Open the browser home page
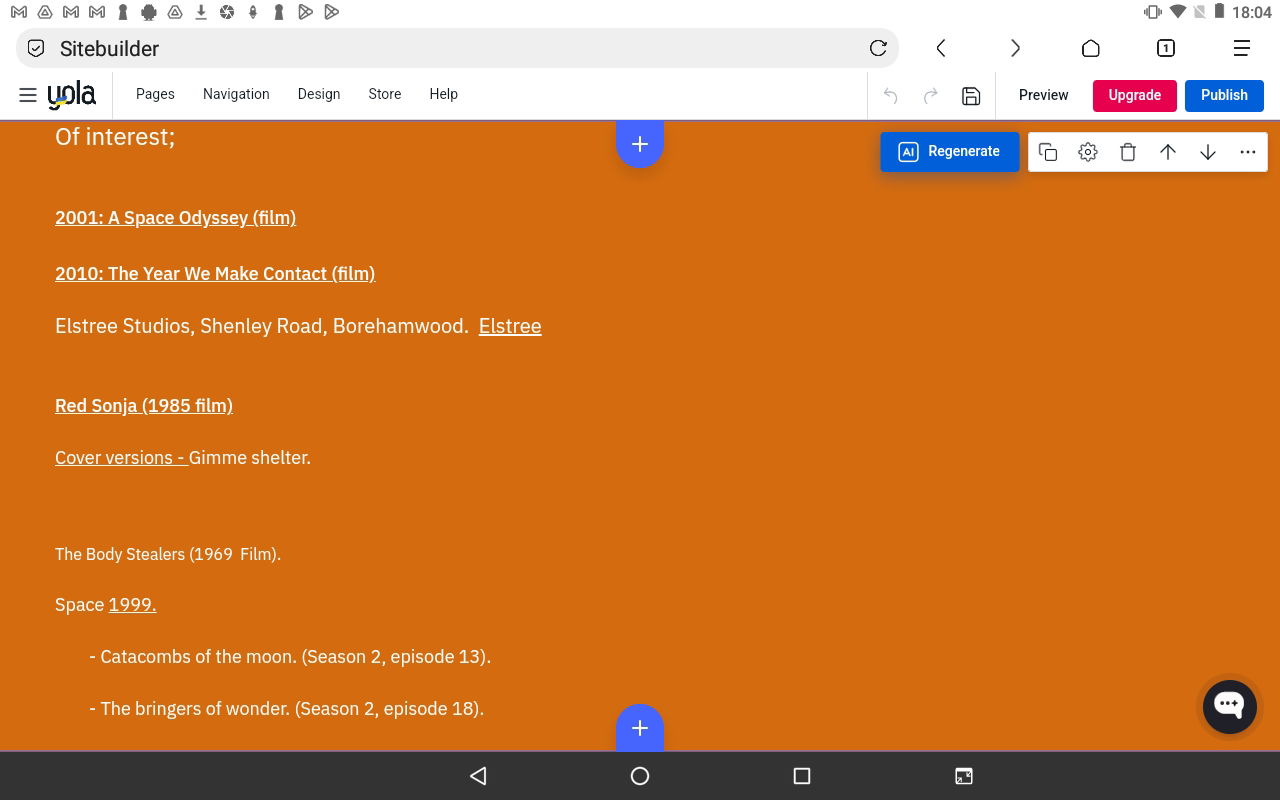This screenshot has height=800, width=1280. point(1091,48)
